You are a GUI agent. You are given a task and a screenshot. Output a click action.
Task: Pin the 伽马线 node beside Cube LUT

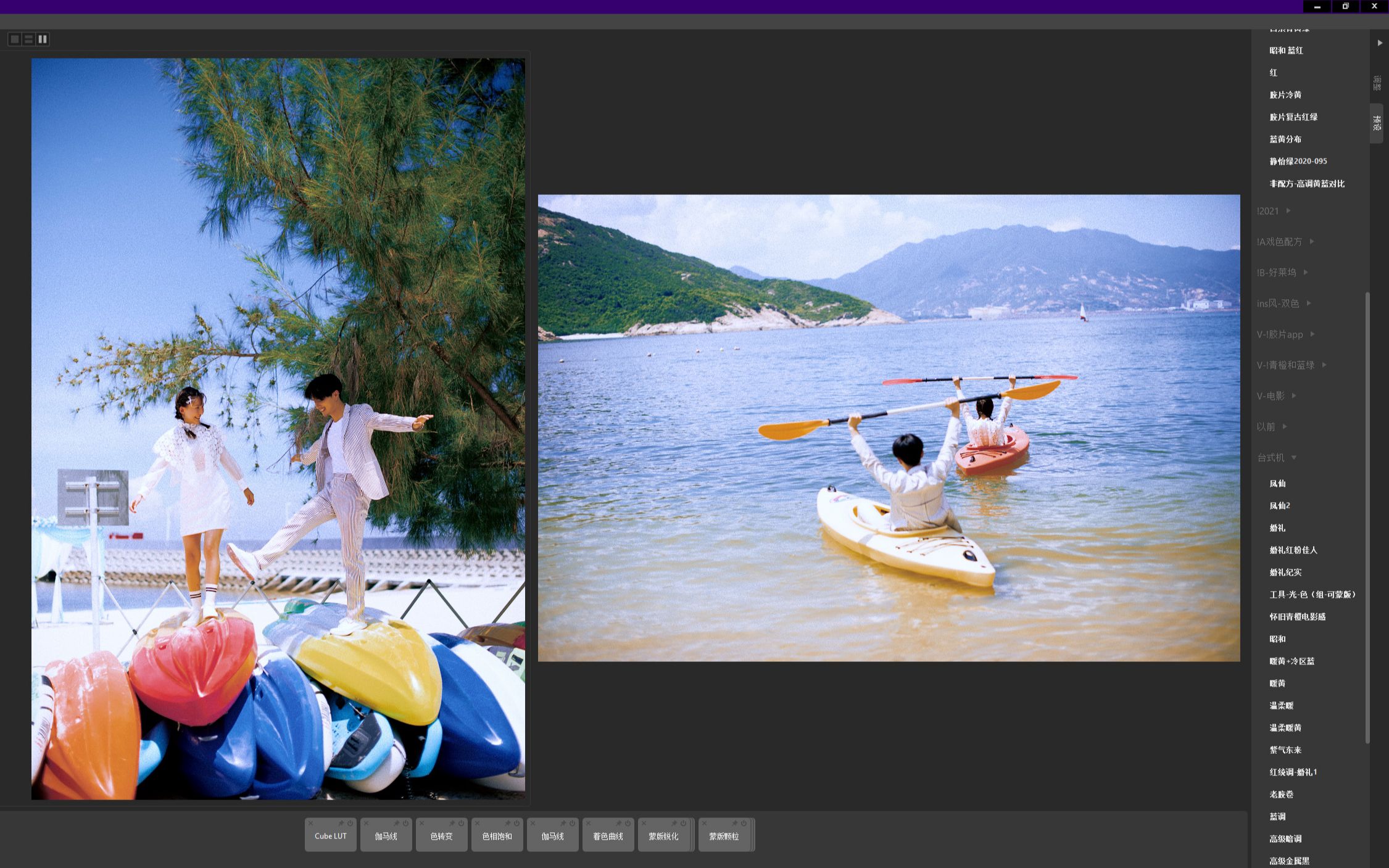tap(396, 823)
